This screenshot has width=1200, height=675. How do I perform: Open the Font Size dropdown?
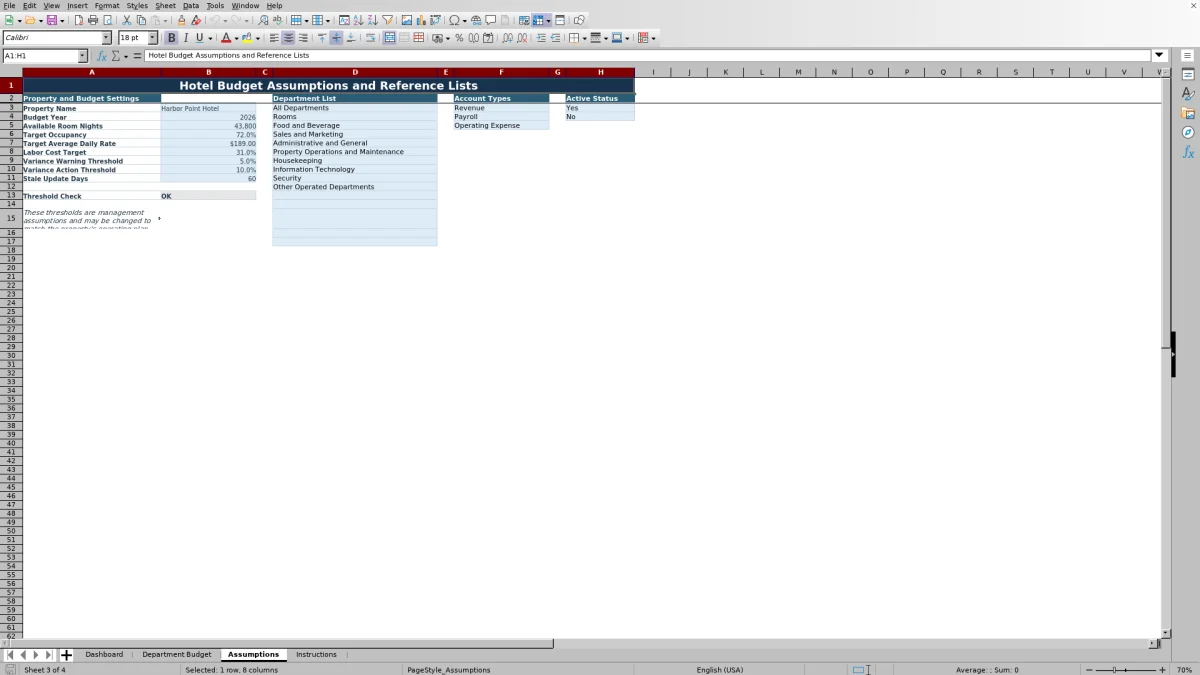153,38
